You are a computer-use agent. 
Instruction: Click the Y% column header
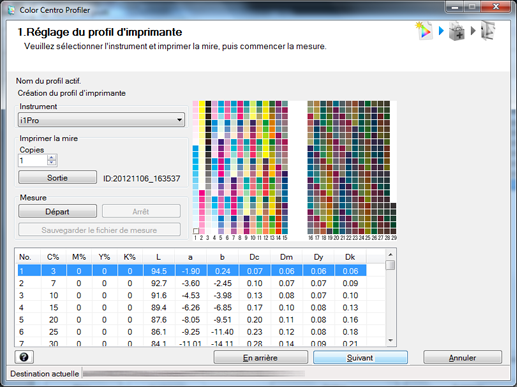(104, 257)
